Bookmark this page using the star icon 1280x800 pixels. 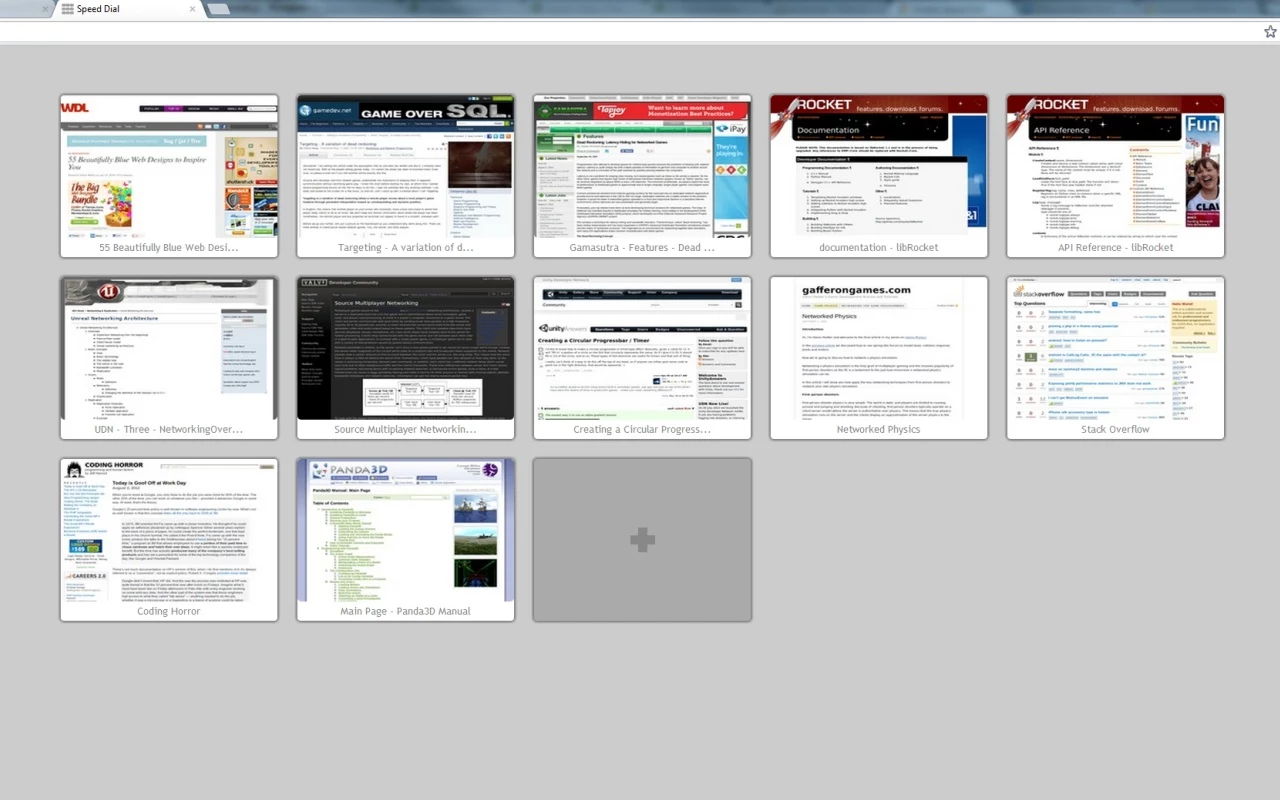(1268, 31)
